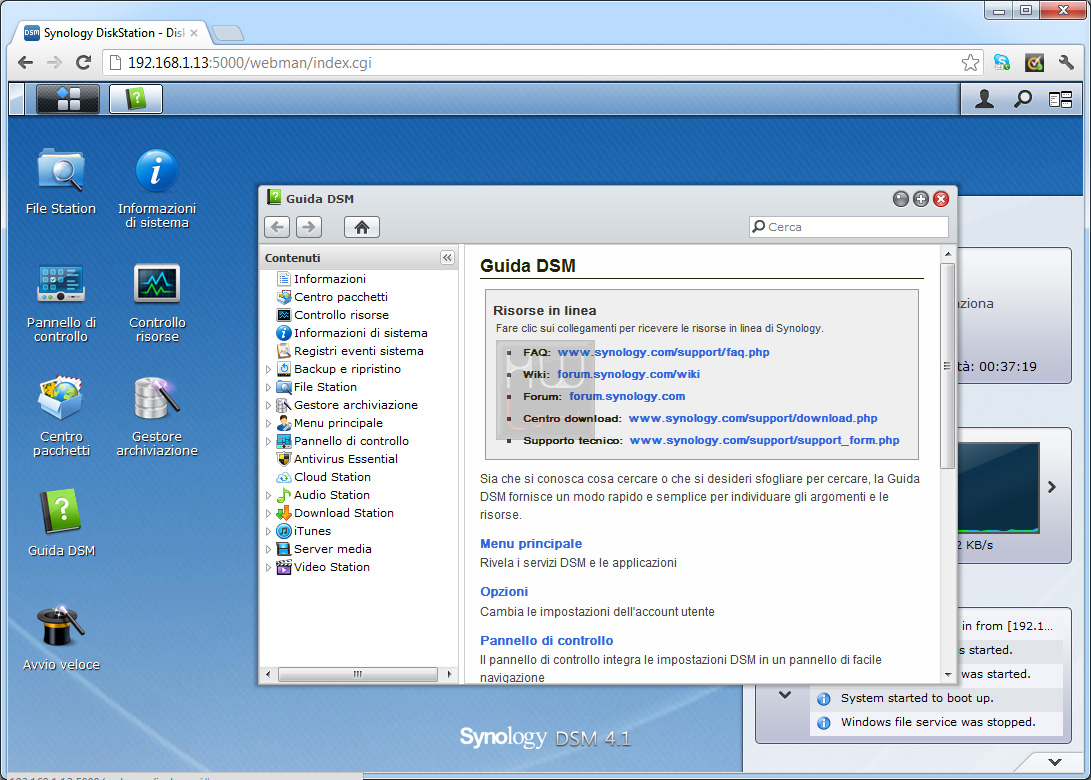Go back in Guida DSM help

pyautogui.click(x=277, y=227)
